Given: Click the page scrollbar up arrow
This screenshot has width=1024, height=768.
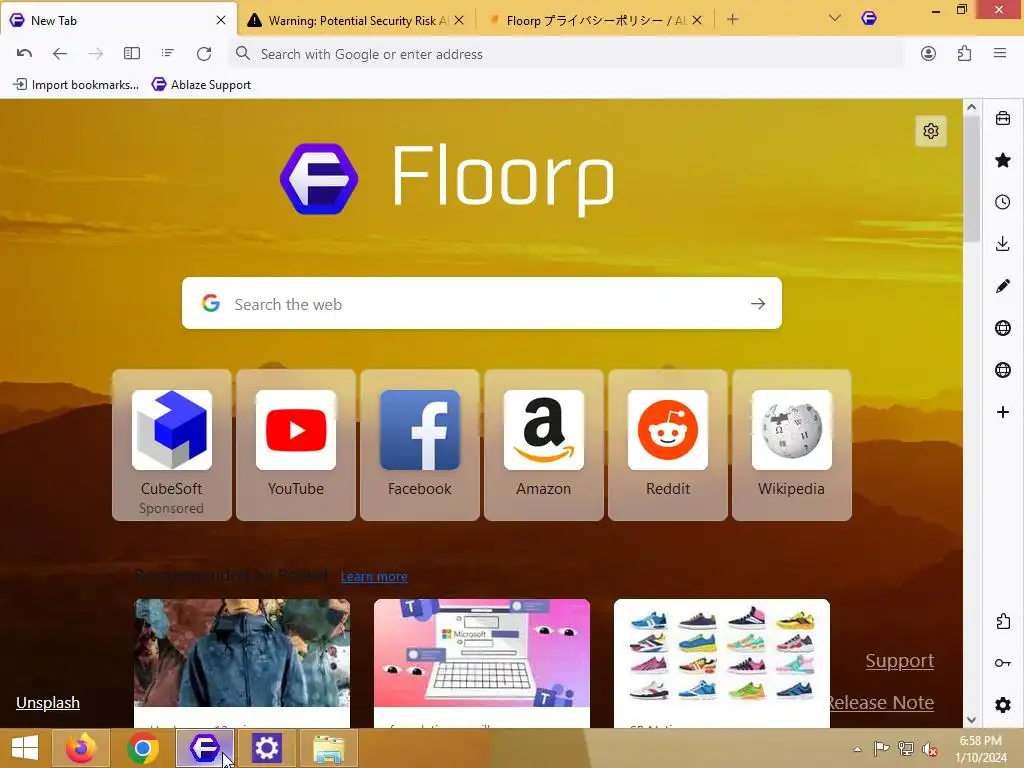Looking at the screenshot, I should [971, 108].
